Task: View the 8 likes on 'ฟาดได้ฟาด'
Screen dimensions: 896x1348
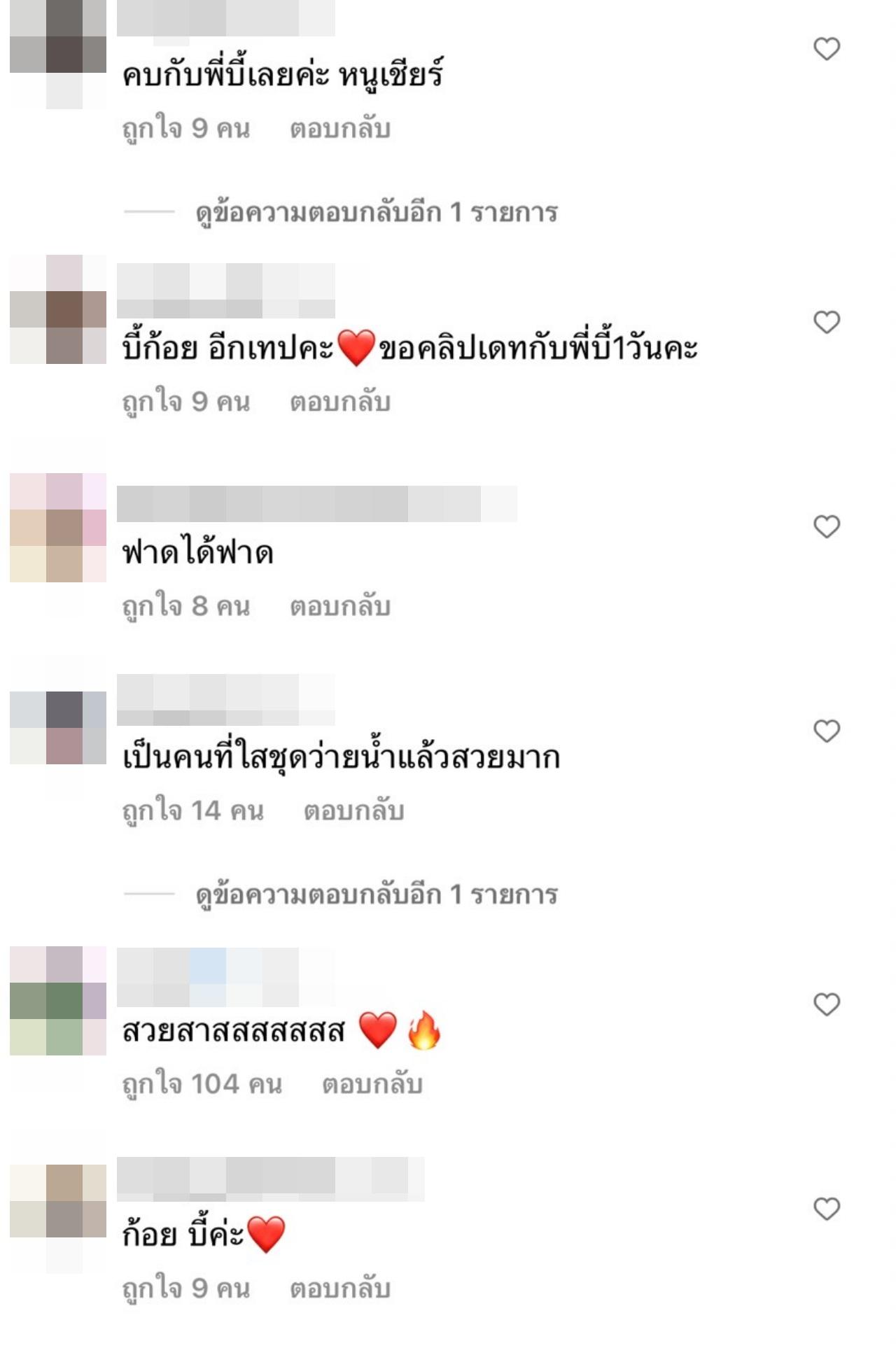Action: click(x=185, y=606)
